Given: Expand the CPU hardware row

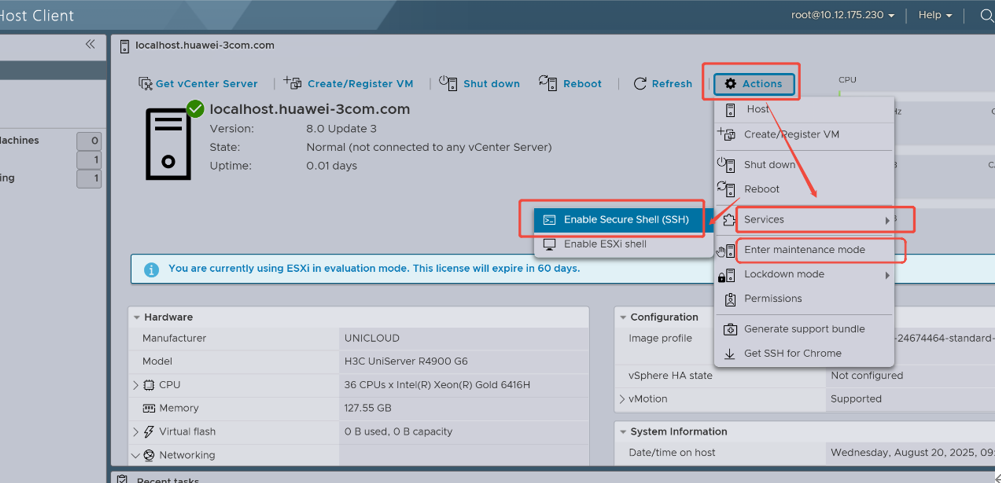Looking at the screenshot, I should coord(136,385).
